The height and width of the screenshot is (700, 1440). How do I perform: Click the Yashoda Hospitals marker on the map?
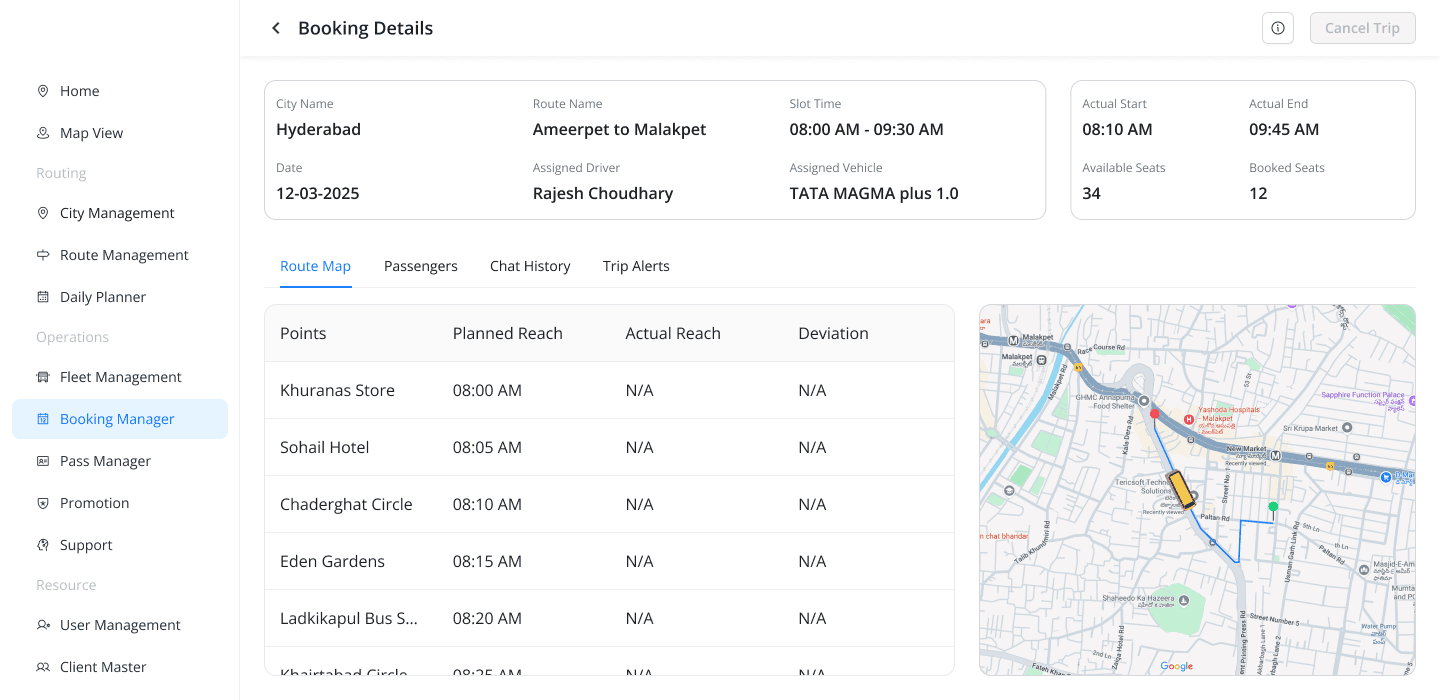click(x=1189, y=419)
